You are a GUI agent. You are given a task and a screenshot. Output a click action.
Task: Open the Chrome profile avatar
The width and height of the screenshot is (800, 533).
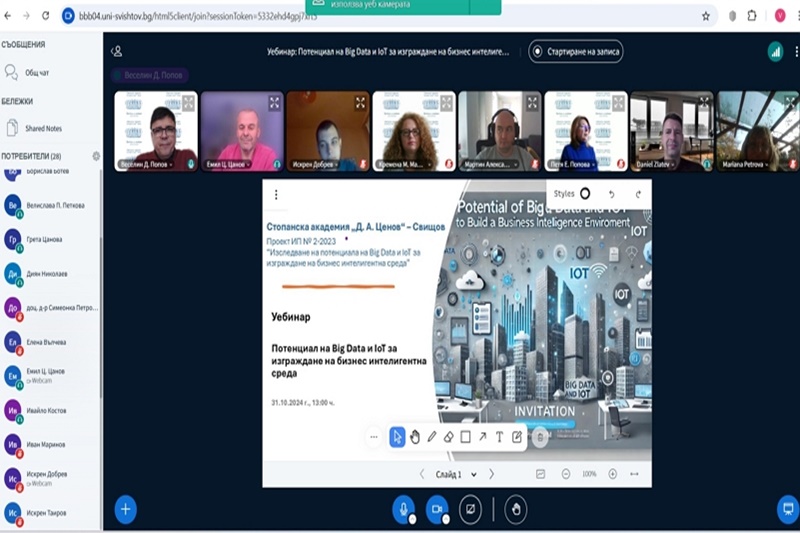tap(780, 16)
